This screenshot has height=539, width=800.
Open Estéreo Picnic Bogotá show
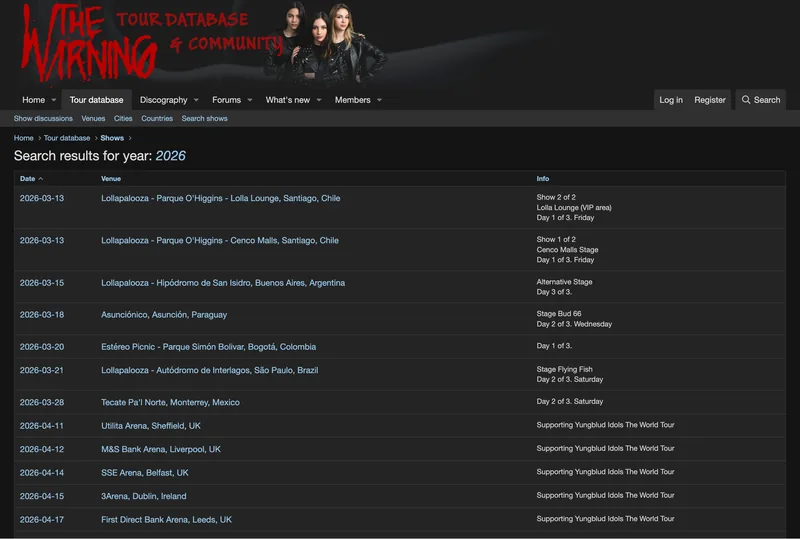[208, 347]
